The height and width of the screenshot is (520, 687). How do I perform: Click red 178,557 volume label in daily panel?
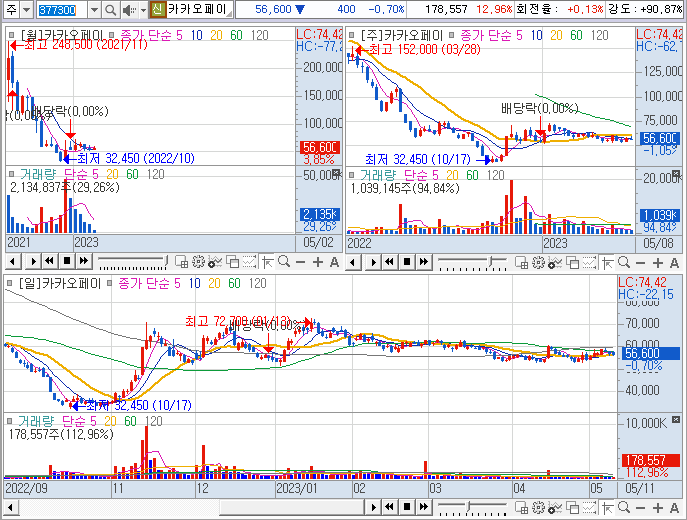tap(650, 460)
